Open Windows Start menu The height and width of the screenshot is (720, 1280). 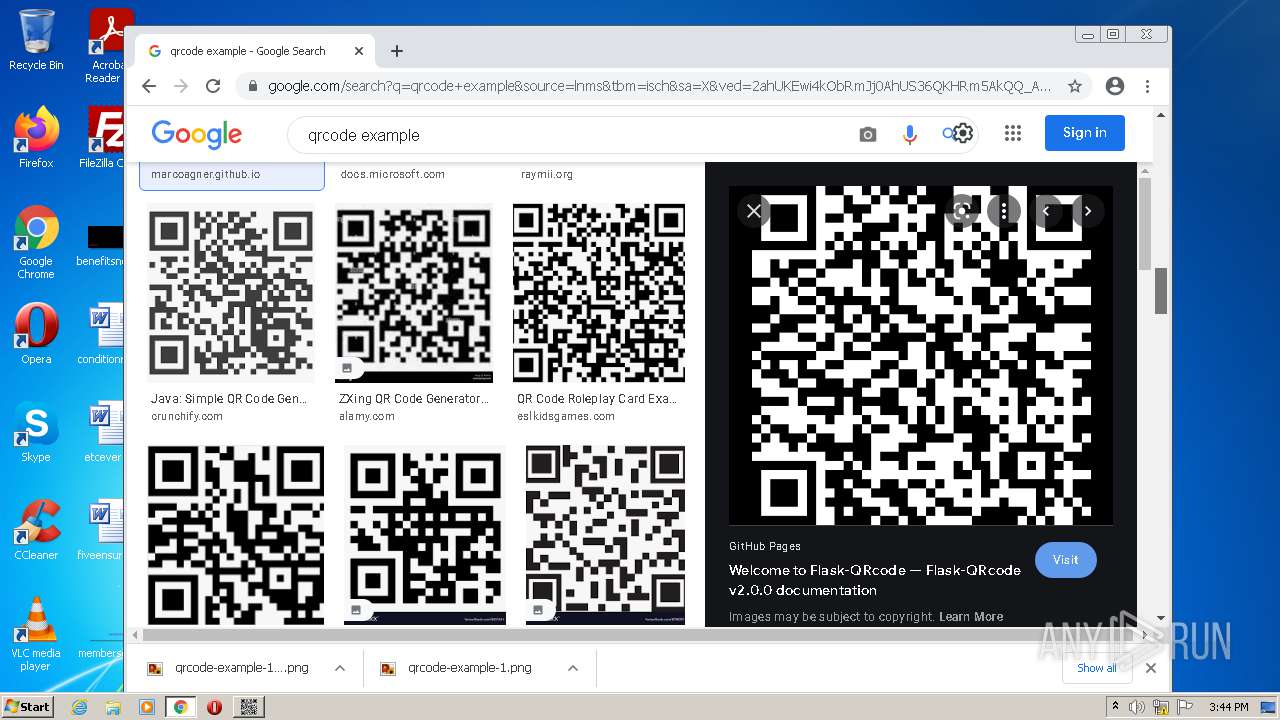pos(27,706)
